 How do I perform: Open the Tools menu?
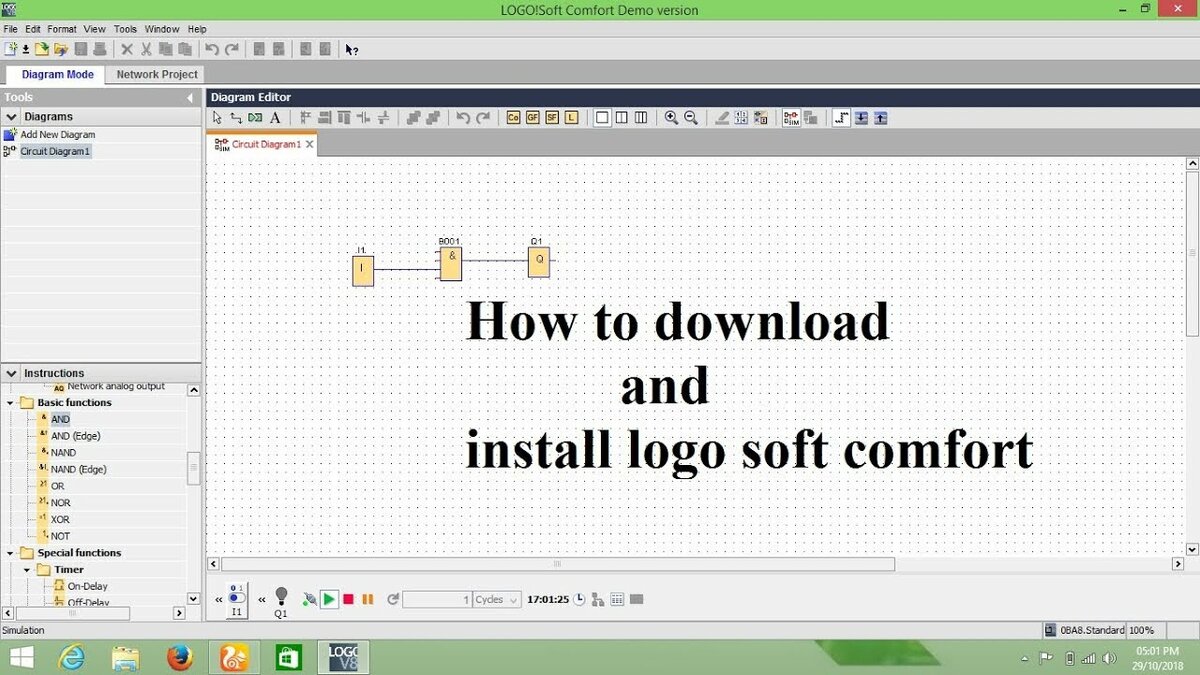point(125,29)
